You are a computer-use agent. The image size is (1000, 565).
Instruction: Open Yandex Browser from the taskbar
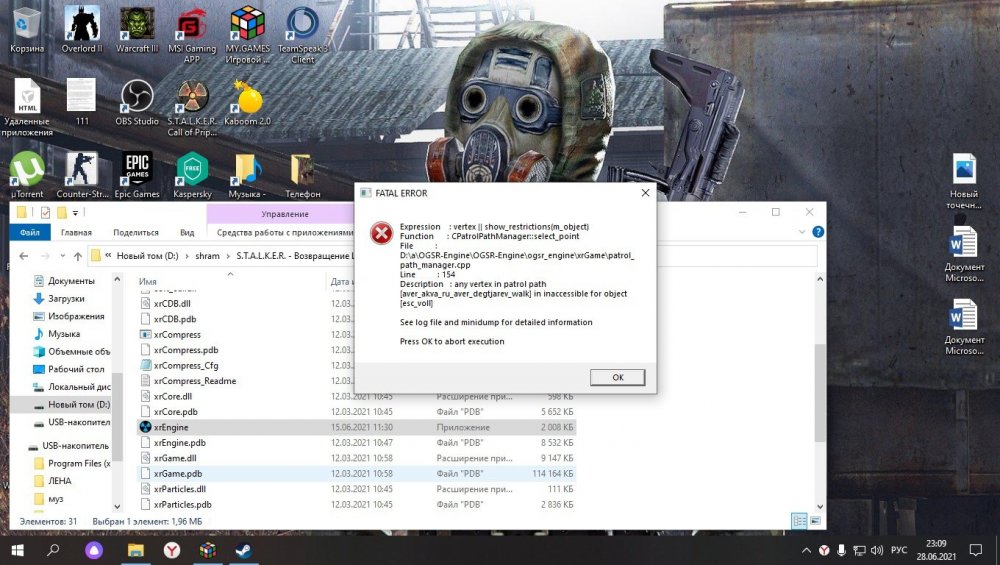[x=172, y=550]
